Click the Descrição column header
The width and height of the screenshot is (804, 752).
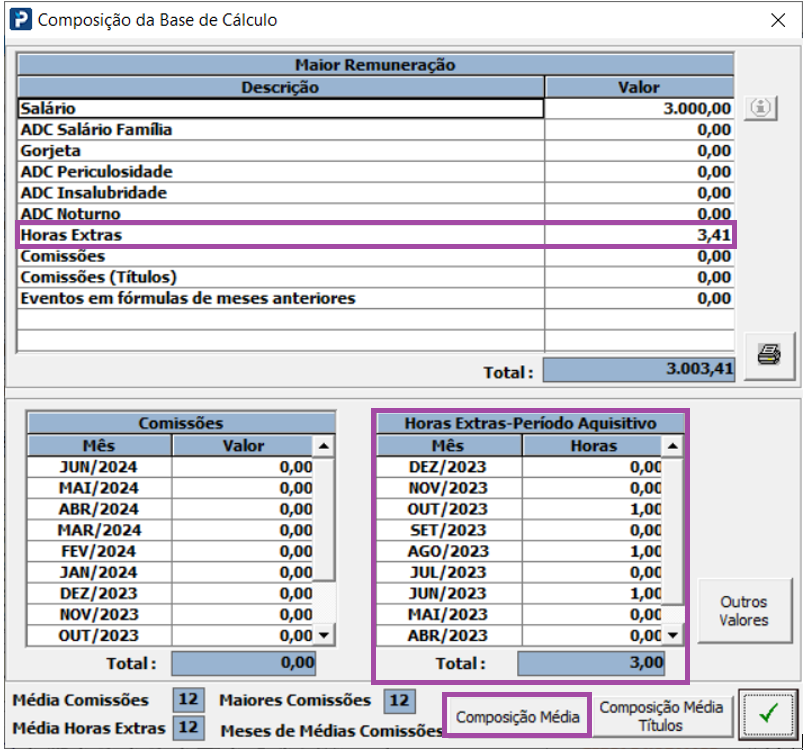[x=281, y=87]
